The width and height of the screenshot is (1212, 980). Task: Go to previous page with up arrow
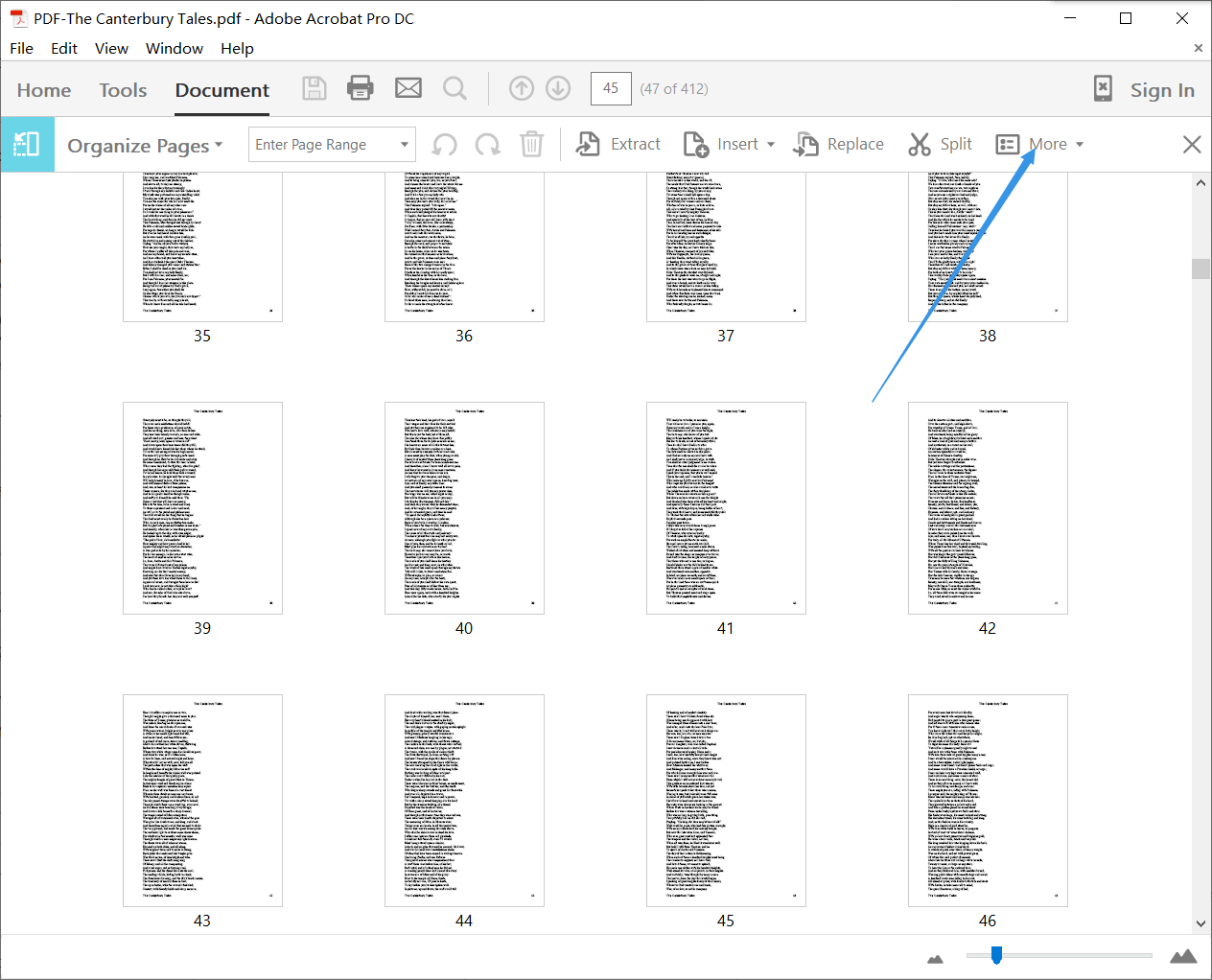522,88
